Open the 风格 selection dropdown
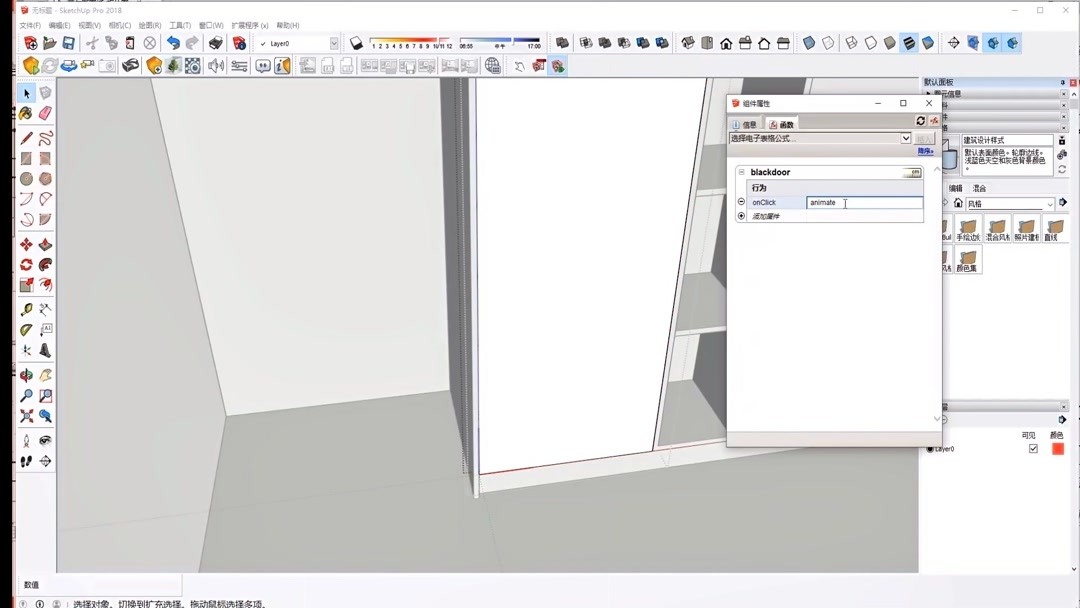 [x=1050, y=204]
